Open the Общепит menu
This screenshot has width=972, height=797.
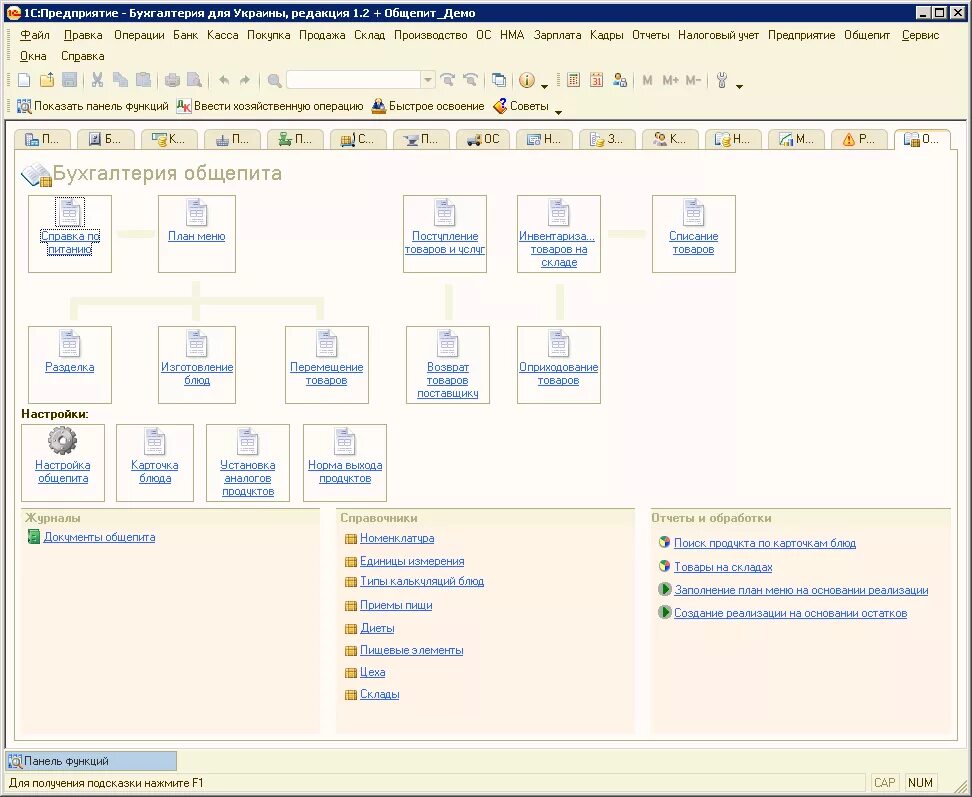(867, 35)
